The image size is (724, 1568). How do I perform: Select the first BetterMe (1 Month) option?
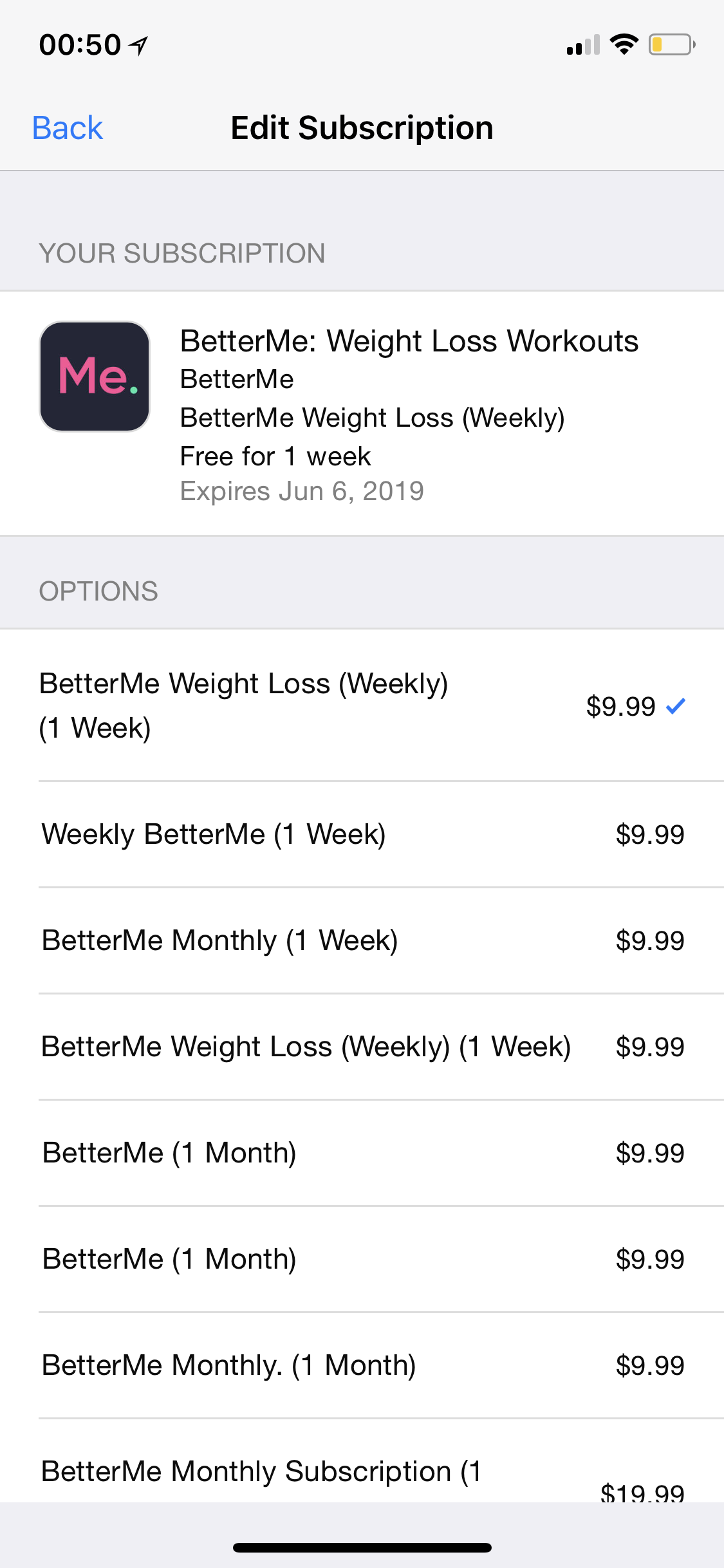pos(362,1153)
